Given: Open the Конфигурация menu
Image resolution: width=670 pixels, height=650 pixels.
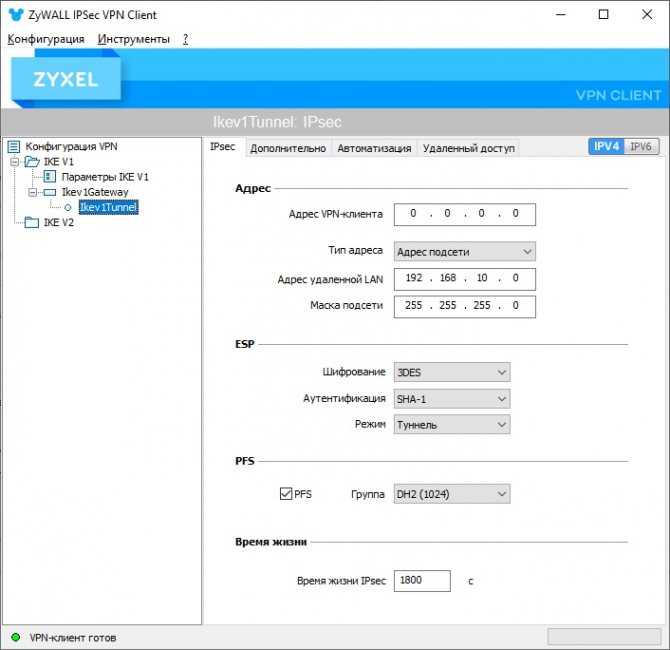Looking at the screenshot, I should [x=46, y=39].
